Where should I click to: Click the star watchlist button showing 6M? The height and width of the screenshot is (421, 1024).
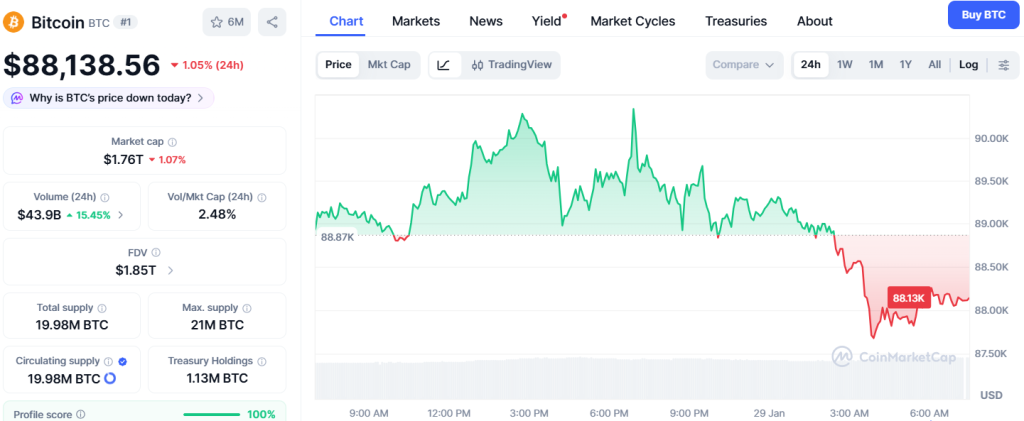[x=227, y=22]
